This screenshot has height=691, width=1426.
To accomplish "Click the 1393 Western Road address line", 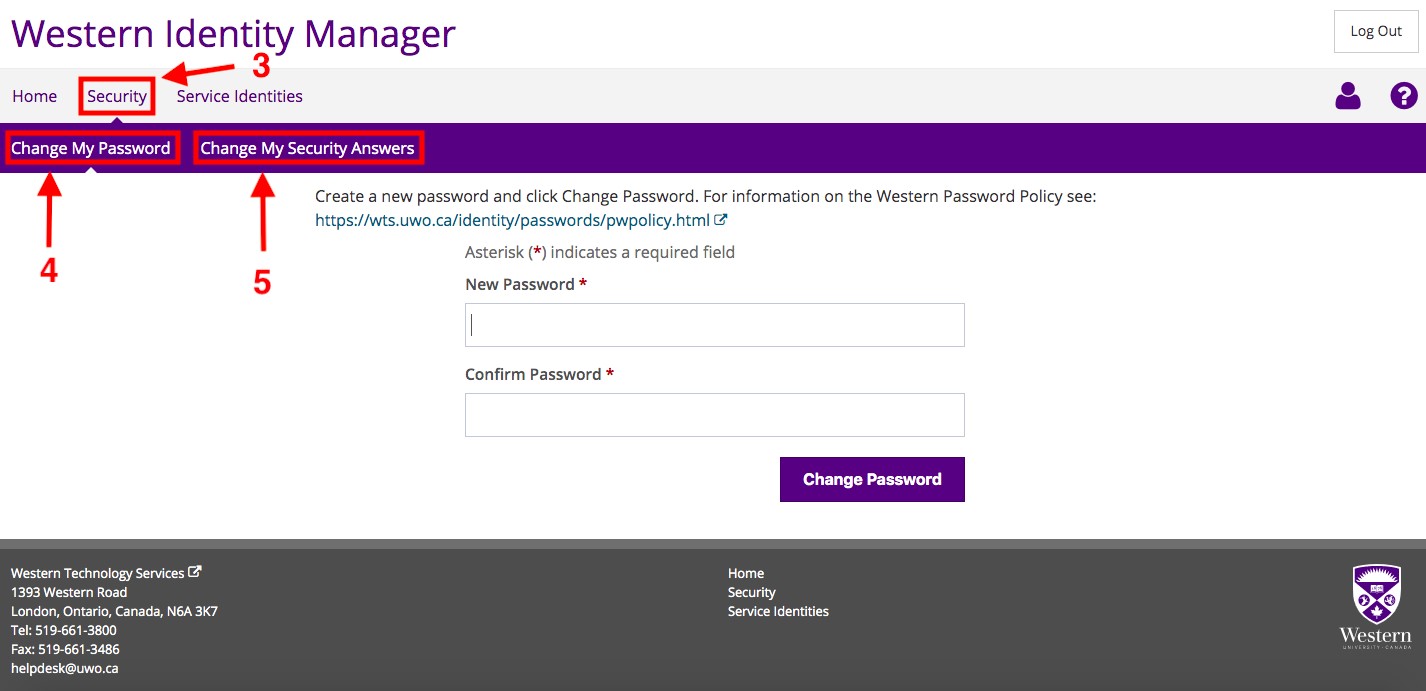I will [x=69, y=592].
